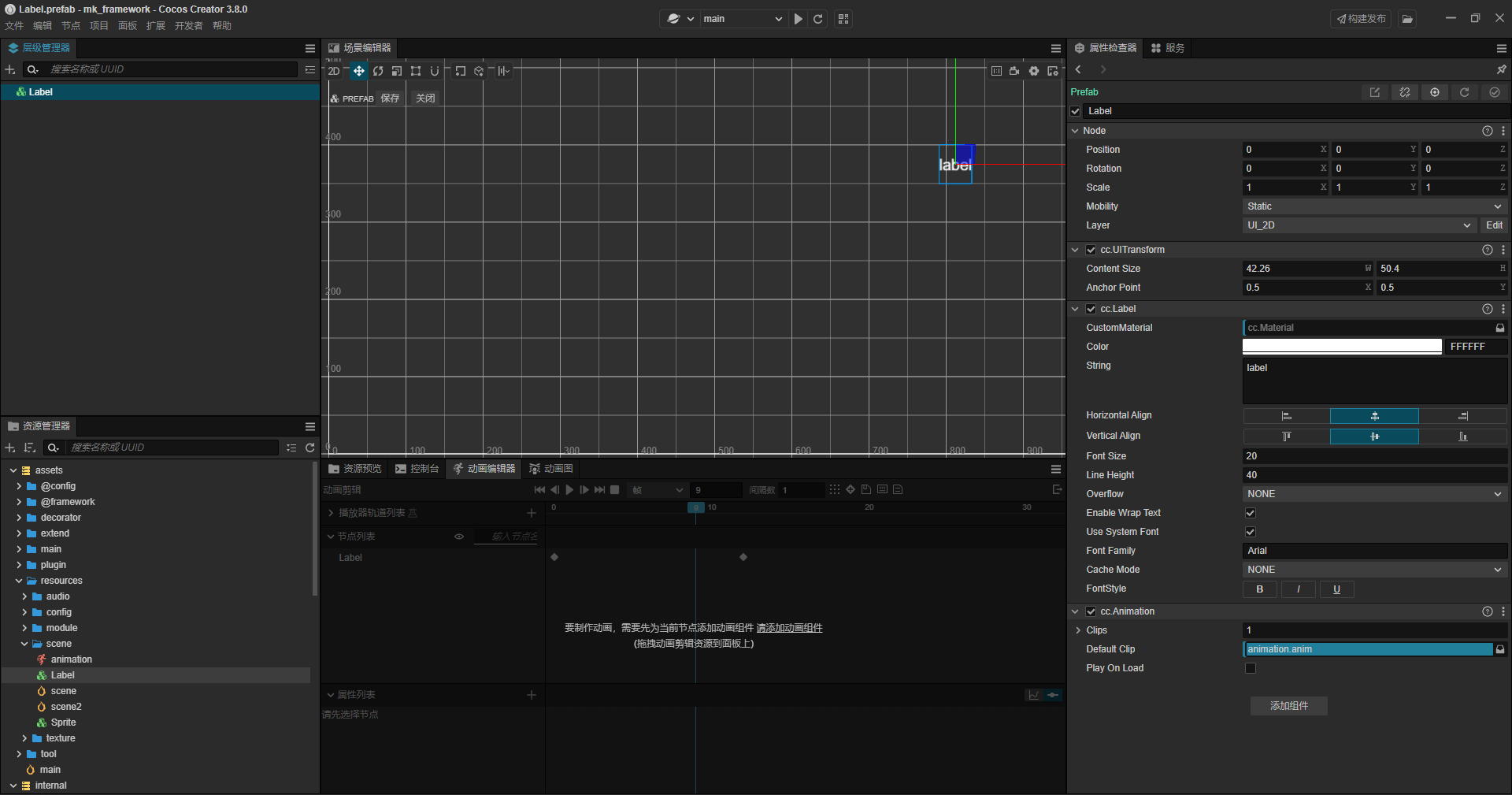Play the animation in the animation editor
The width and height of the screenshot is (1512, 795).
click(569, 490)
